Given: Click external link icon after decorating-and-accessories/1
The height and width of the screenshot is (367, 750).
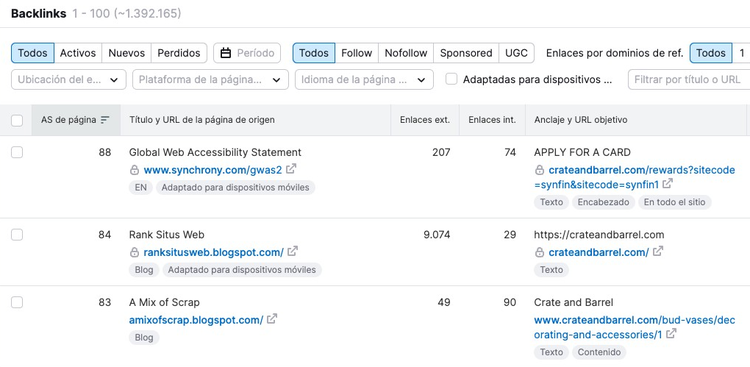Looking at the screenshot, I should pyautogui.click(x=672, y=334).
